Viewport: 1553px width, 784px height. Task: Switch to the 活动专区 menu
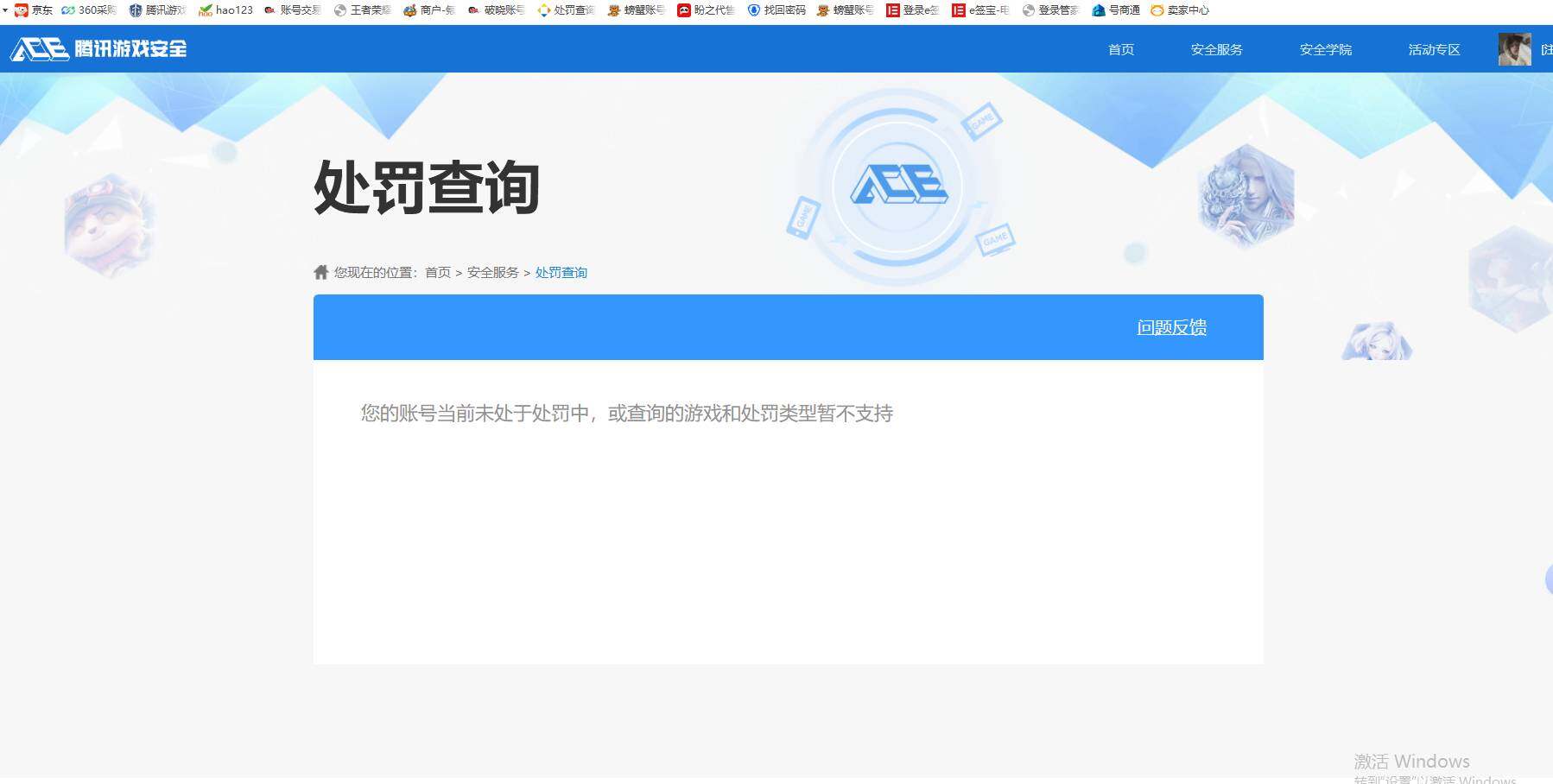pyautogui.click(x=1433, y=50)
